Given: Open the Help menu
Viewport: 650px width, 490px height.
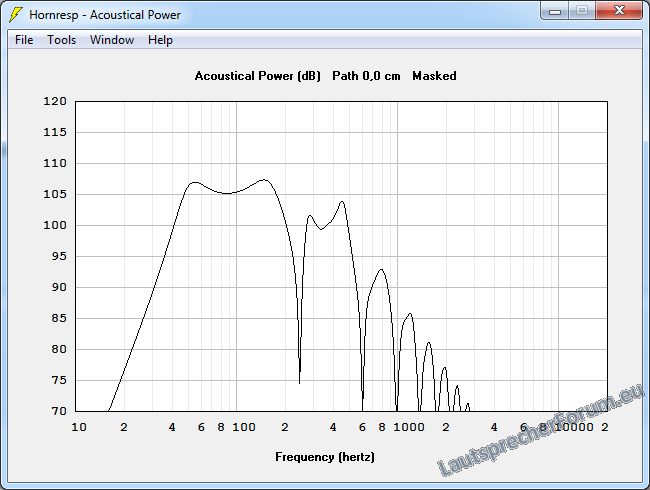Looking at the screenshot, I should click(x=160, y=40).
